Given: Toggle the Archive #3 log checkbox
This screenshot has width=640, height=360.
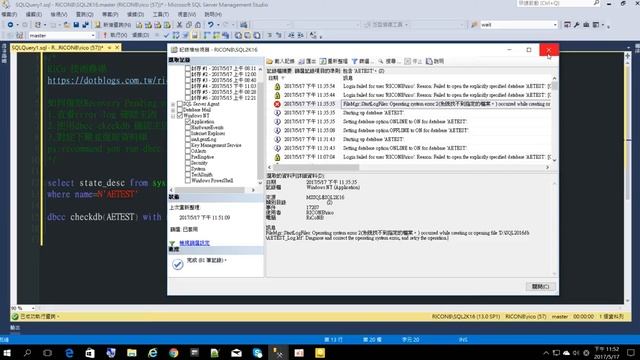Looking at the screenshot, I should 188,80.
